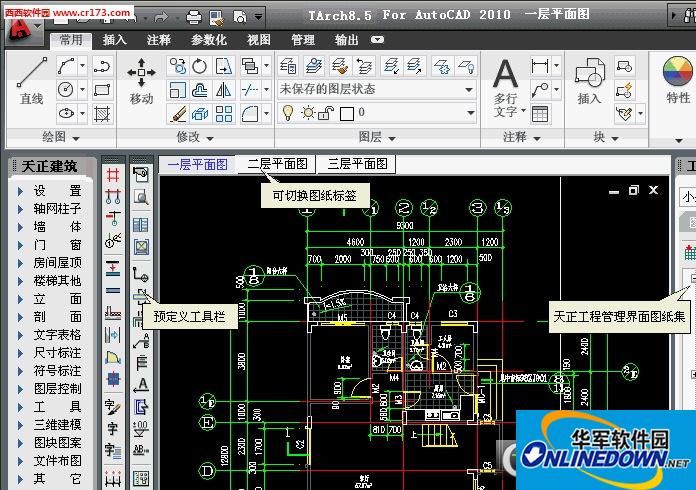The height and width of the screenshot is (490, 696).
Task: Click the Insert block (插入) icon
Action: (x=589, y=81)
